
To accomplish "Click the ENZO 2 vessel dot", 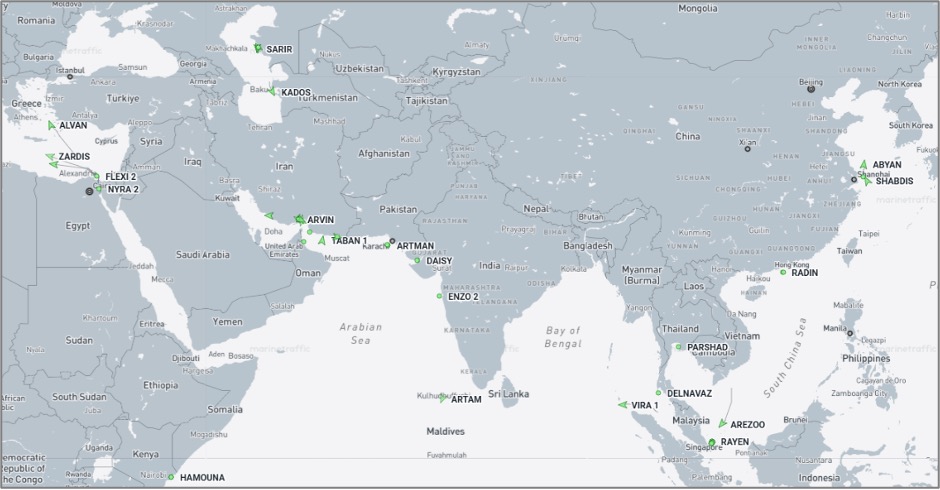I will (x=439, y=296).
